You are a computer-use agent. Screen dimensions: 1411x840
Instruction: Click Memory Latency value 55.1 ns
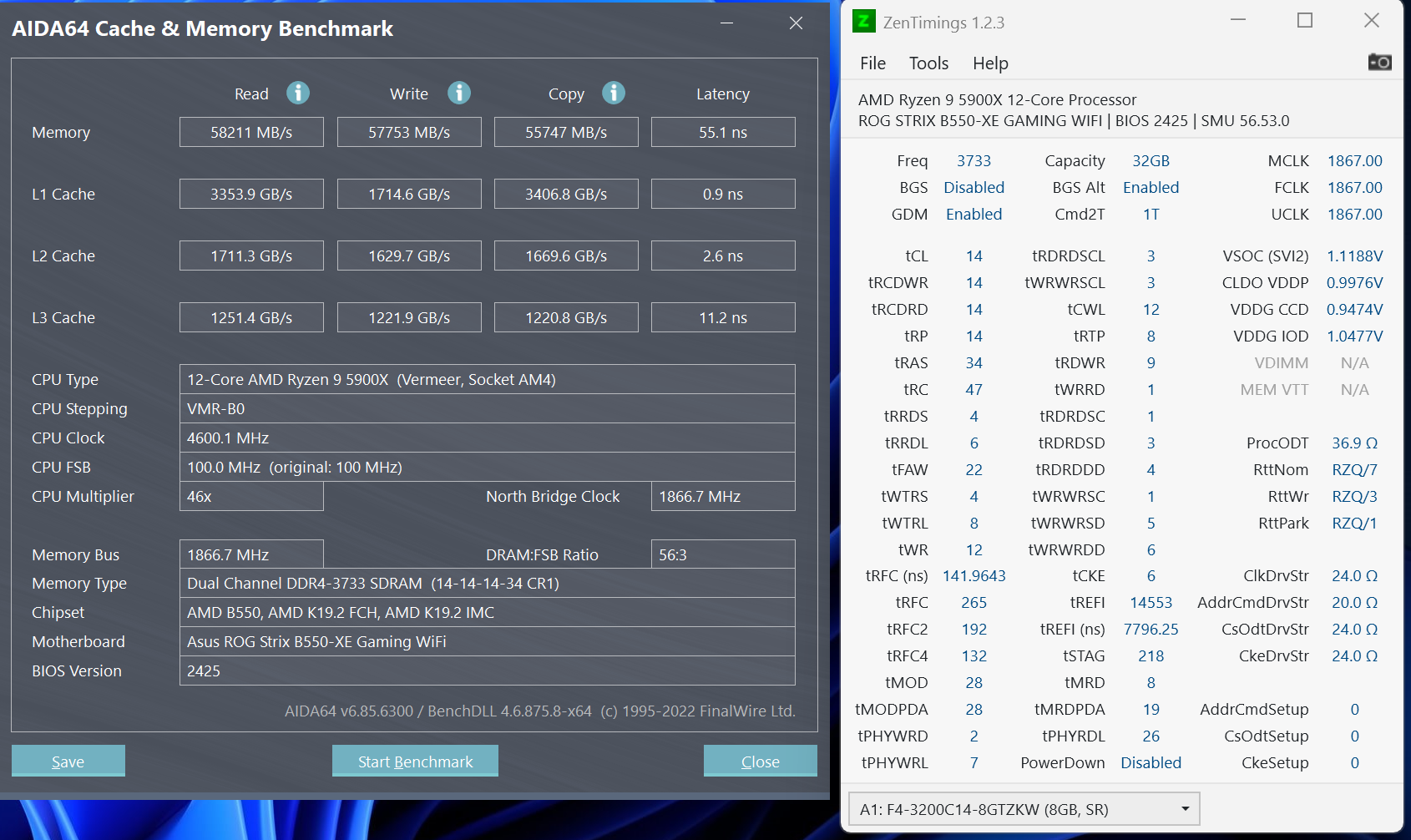coord(723,132)
